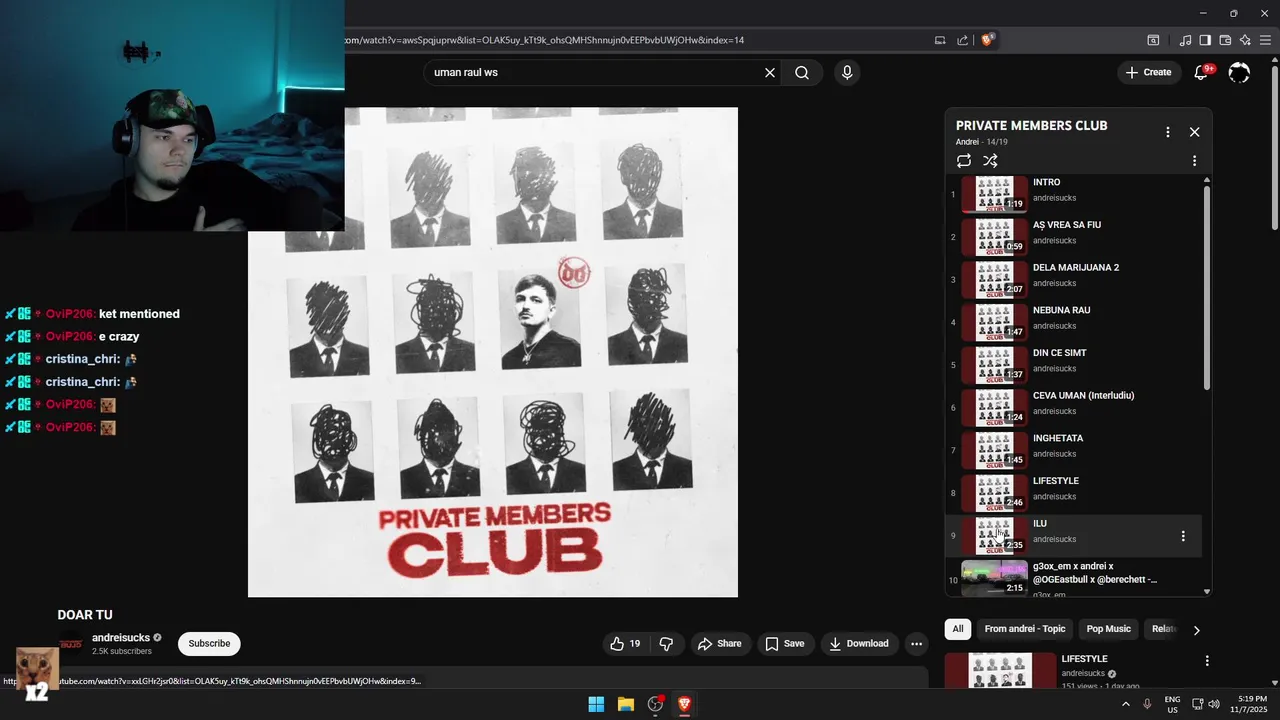Click the share page icon in address bar
Image resolution: width=1280 pixels, height=720 pixels.
pyautogui.click(x=962, y=40)
